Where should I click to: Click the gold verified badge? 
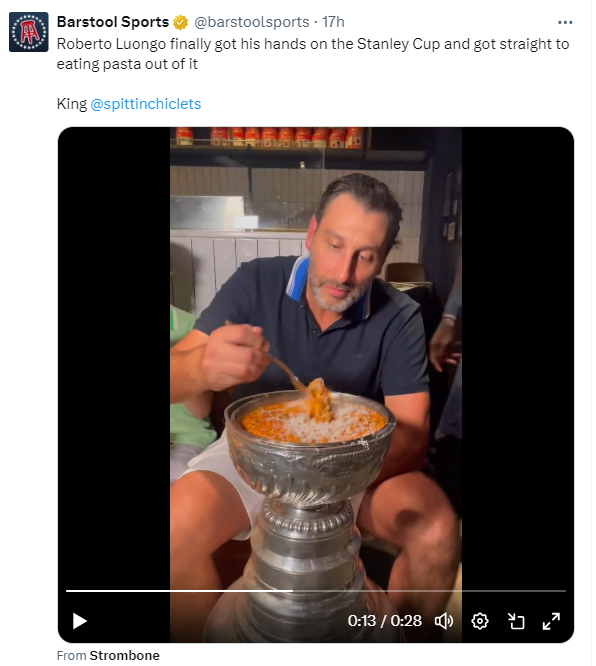point(181,22)
